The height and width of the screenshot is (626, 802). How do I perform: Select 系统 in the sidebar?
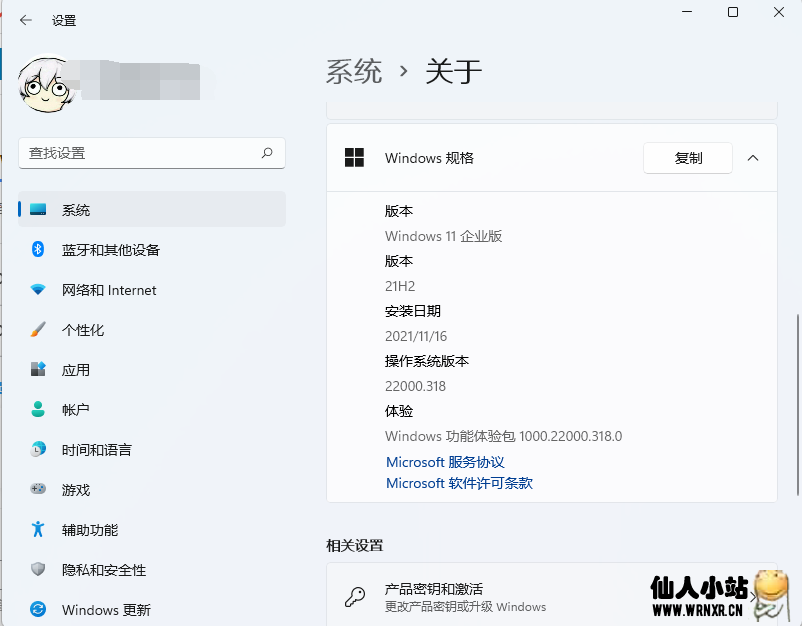[152, 209]
